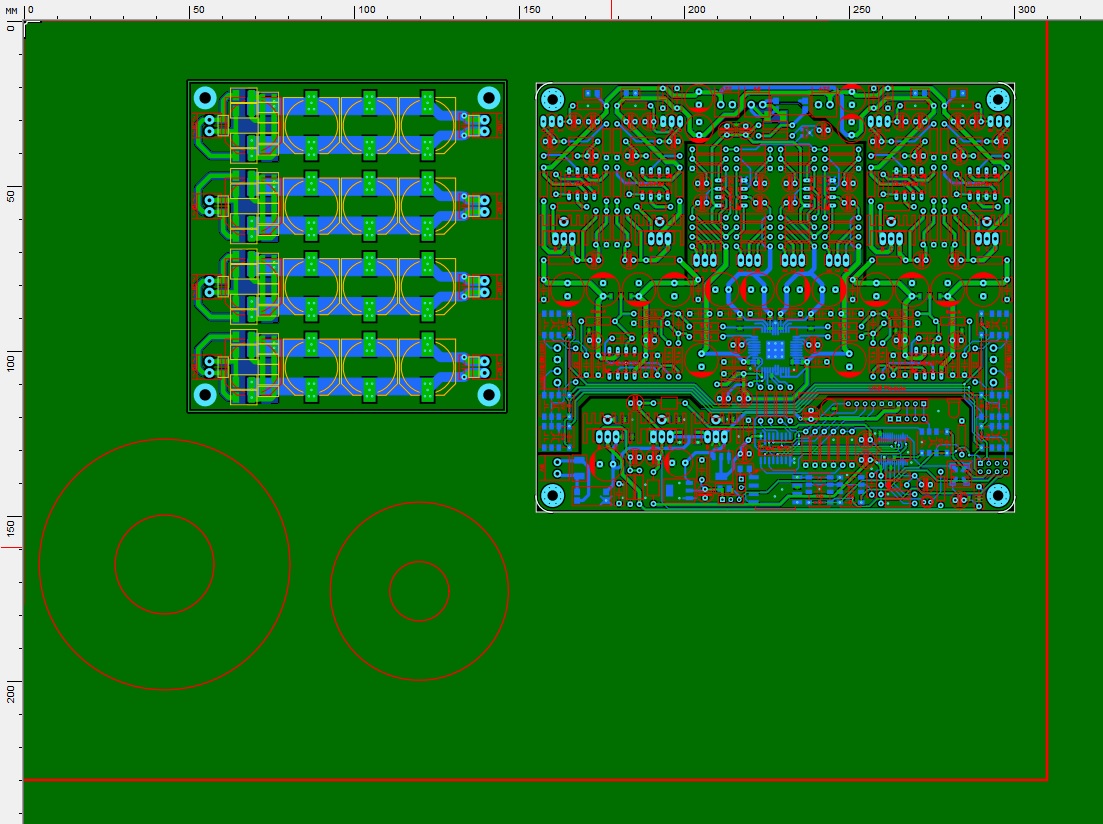Select blue center pad of square chip
This screenshot has width=1103, height=824.
774,350
